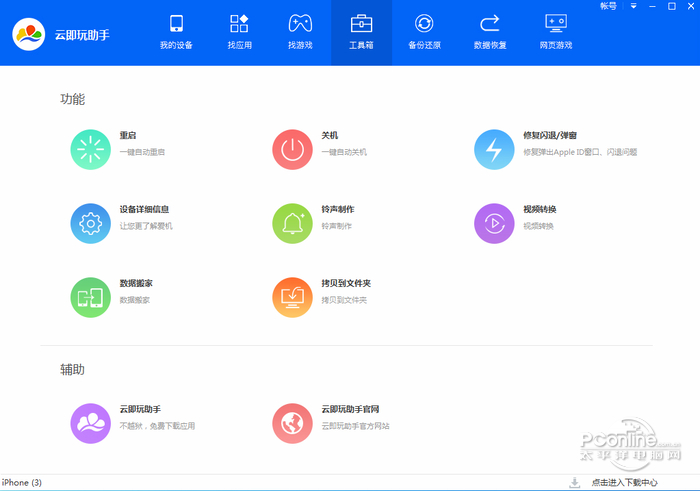Open the 找应用 apps tab icon
Screen dimensions: 700x491
pyautogui.click(x=239, y=24)
